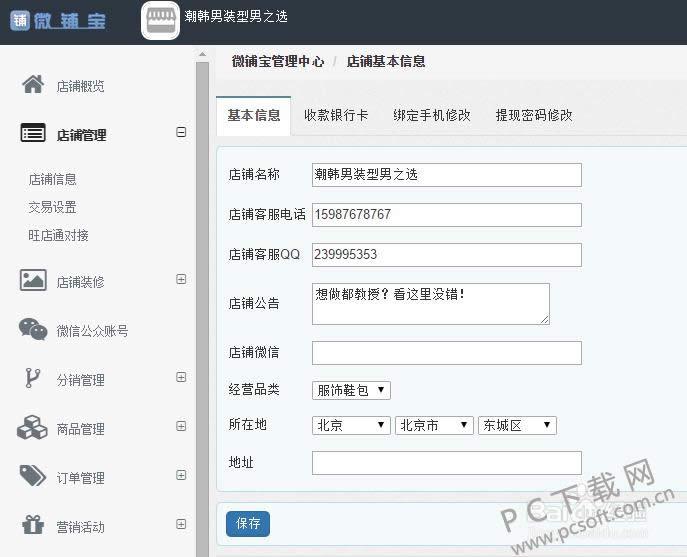Click the shop logo icon in header
This screenshot has width=687, height=557.
point(161,20)
